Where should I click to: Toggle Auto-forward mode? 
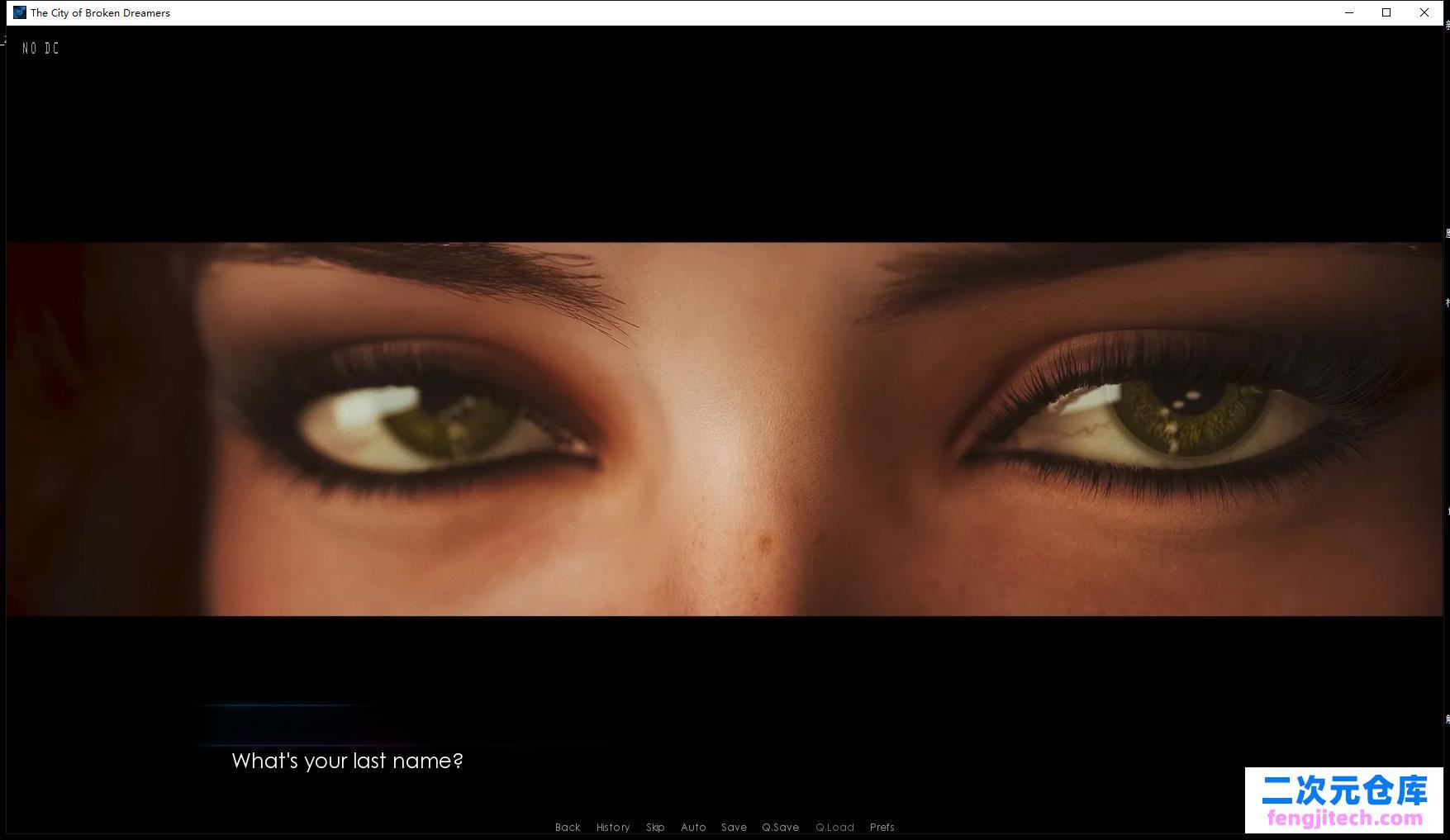point(693,827)
